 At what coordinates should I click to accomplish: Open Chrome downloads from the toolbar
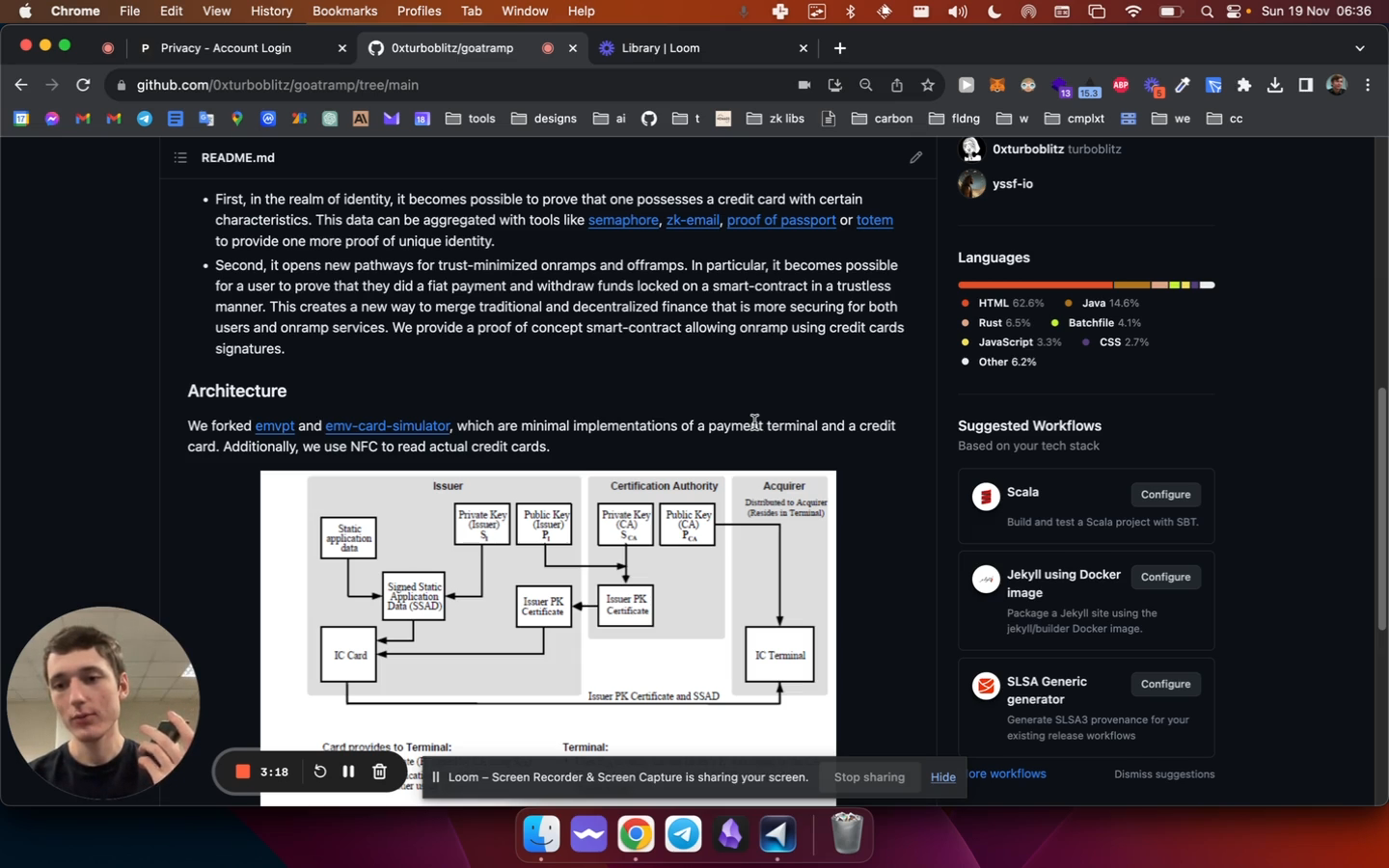click(1275, 85)
